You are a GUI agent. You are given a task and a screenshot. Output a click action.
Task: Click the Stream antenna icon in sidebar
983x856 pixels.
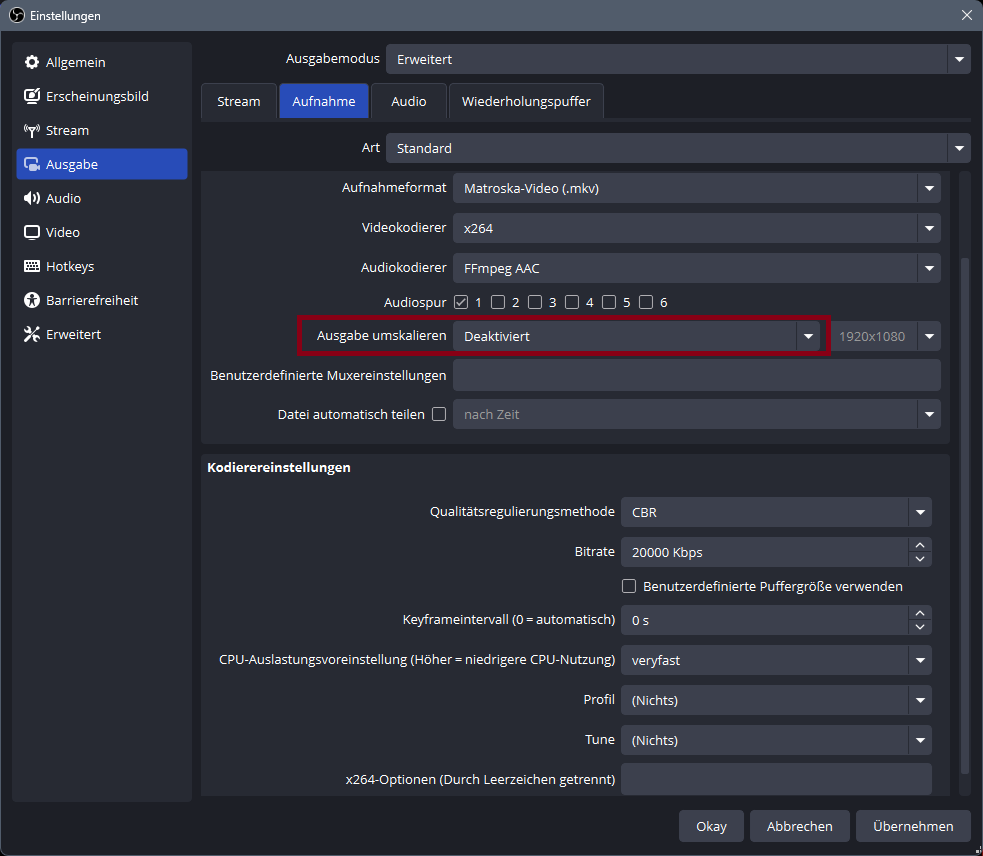pos(31,130)
